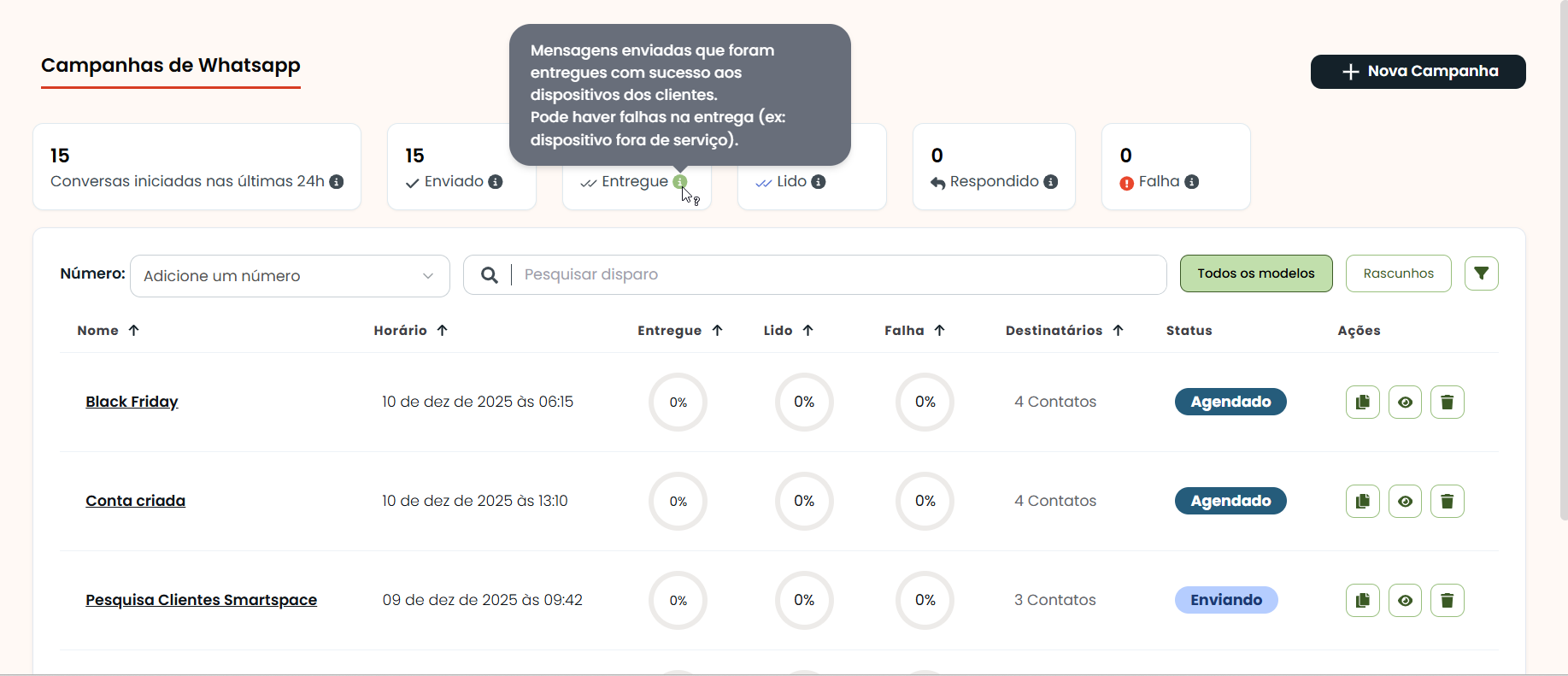The width and height of the screenshot is (1568, 676).
Task: Duplicate the Black Friday campaign
Action: tap(1362, 402)
